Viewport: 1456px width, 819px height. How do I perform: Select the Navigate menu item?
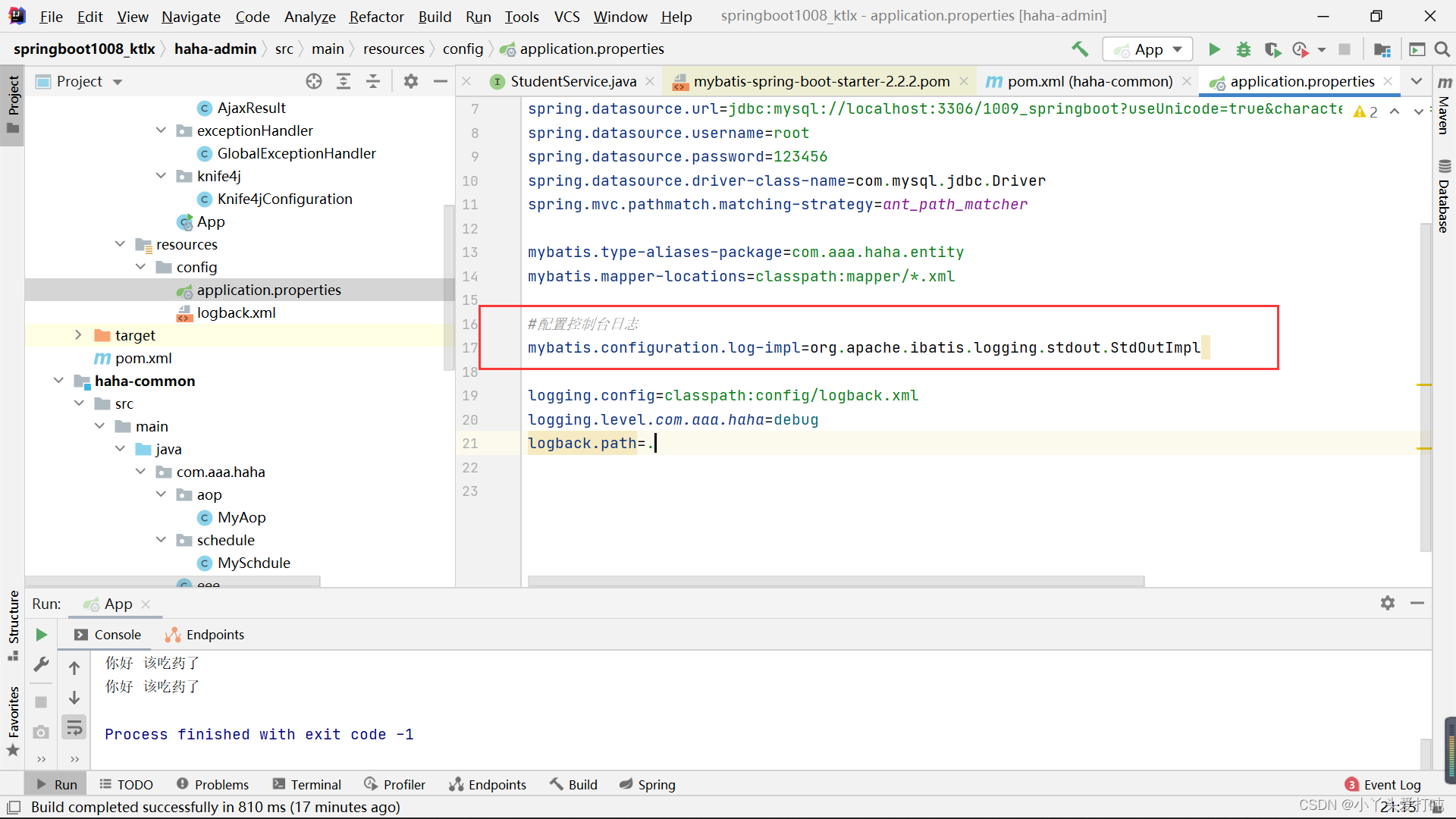[192, 15]
